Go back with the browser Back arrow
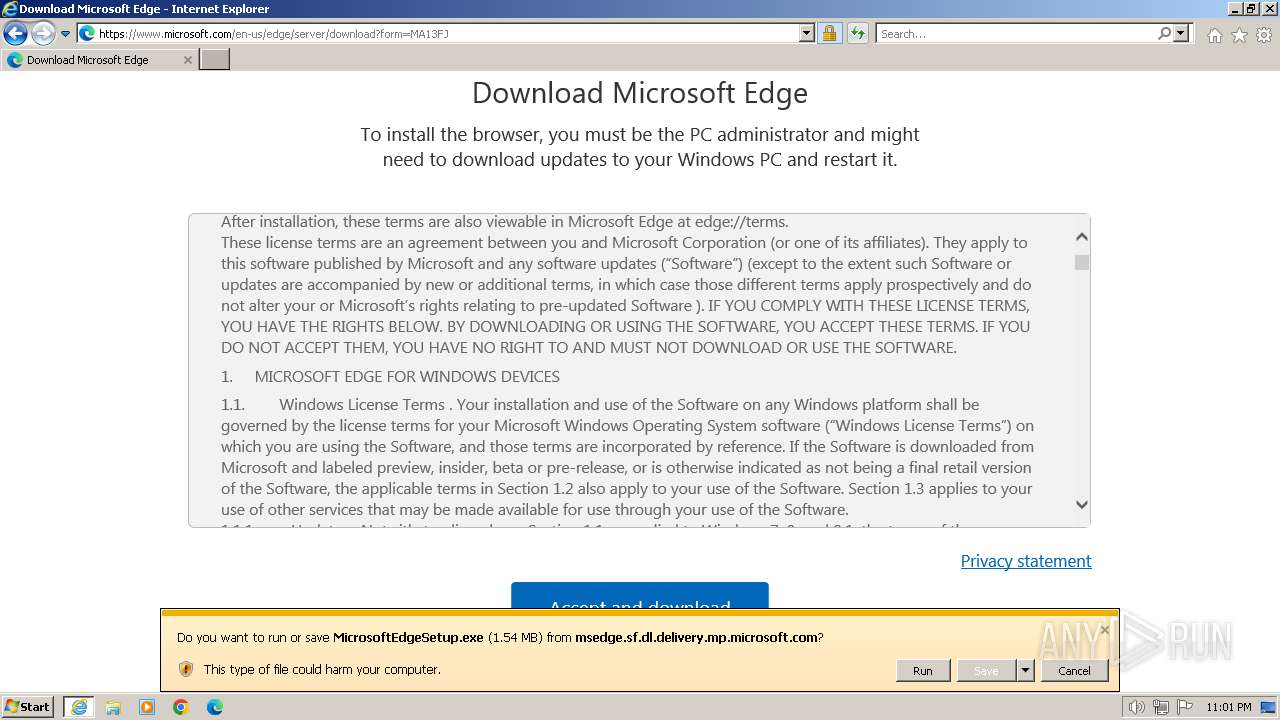The image size is (1280, 720). tap(15, 34)
